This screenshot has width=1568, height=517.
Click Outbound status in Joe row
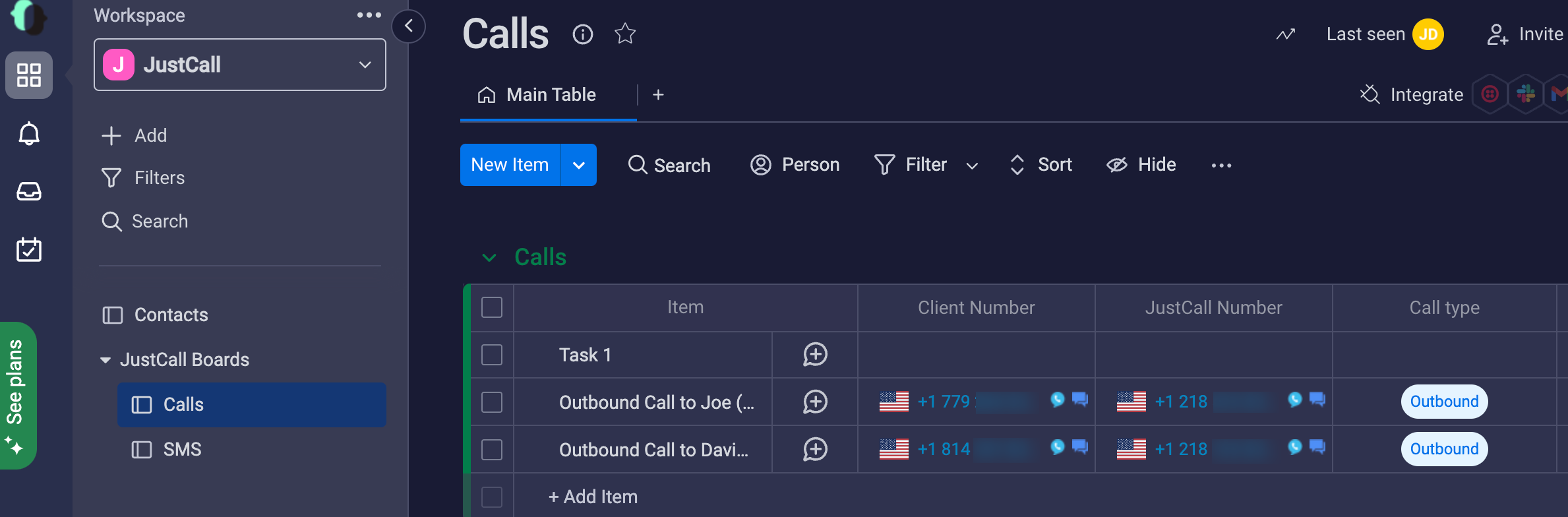(1444, 402)
